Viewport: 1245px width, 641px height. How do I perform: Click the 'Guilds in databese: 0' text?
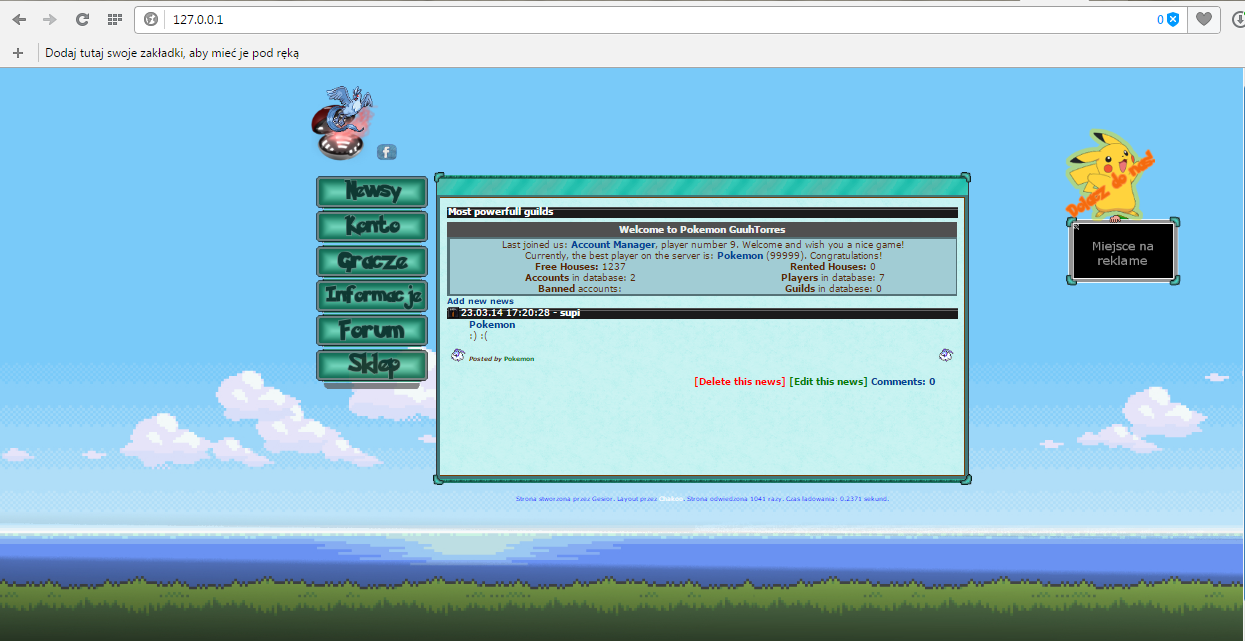(833, 289)
